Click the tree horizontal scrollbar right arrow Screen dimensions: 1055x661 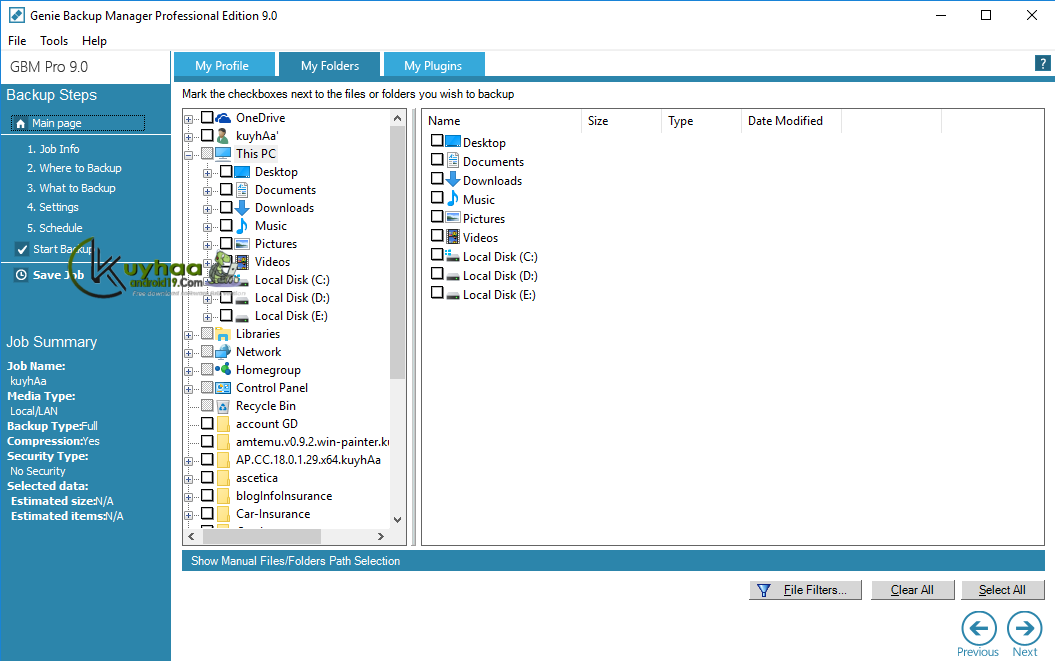coord(380,536)
